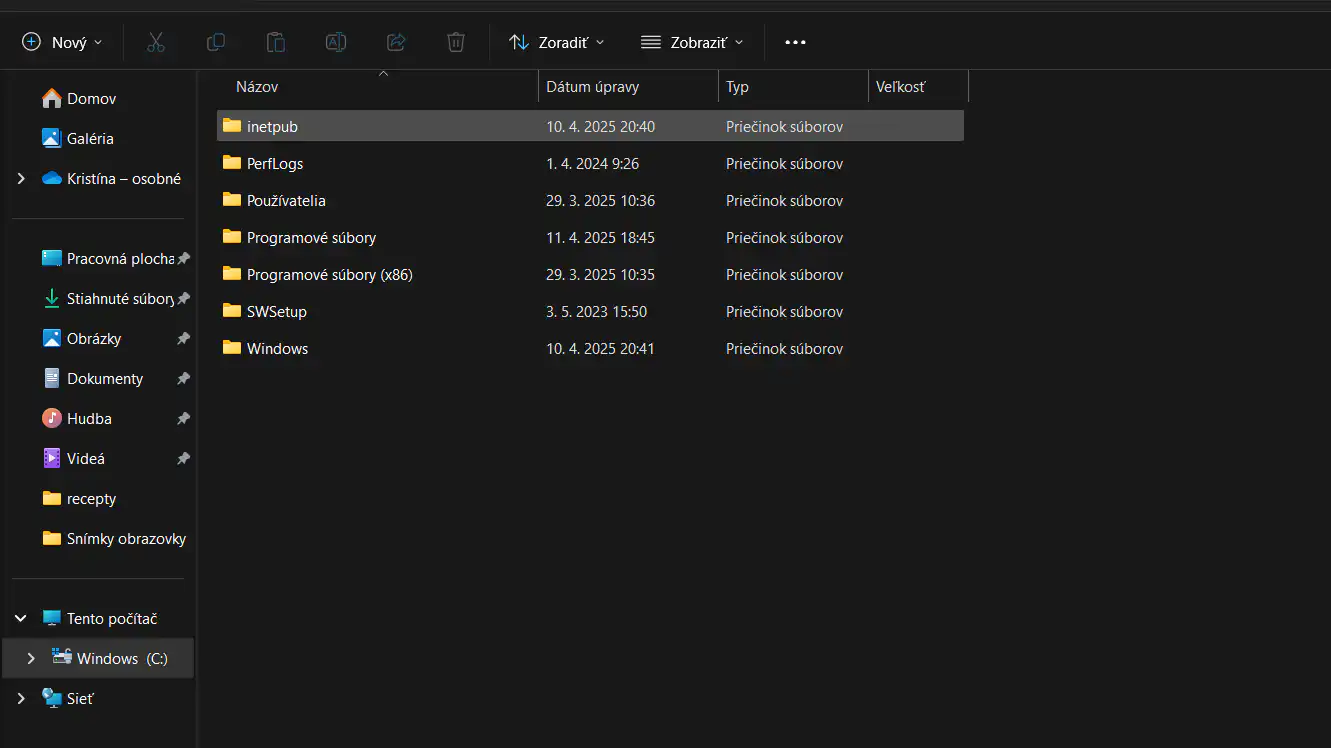Select the Programové súbory (x86) folder
Viewport: 1331px width, 748px height.
pyautogui.click(x=329, y=275)
